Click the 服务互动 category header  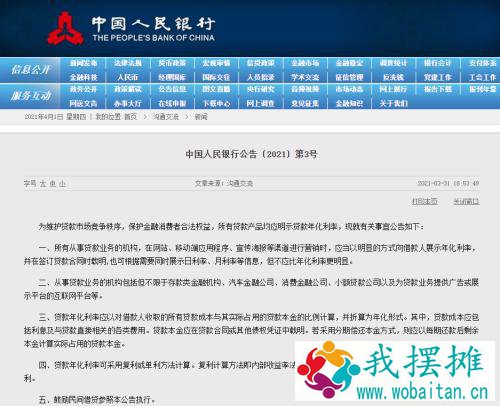pyautogui.click(x=30, y=96)
